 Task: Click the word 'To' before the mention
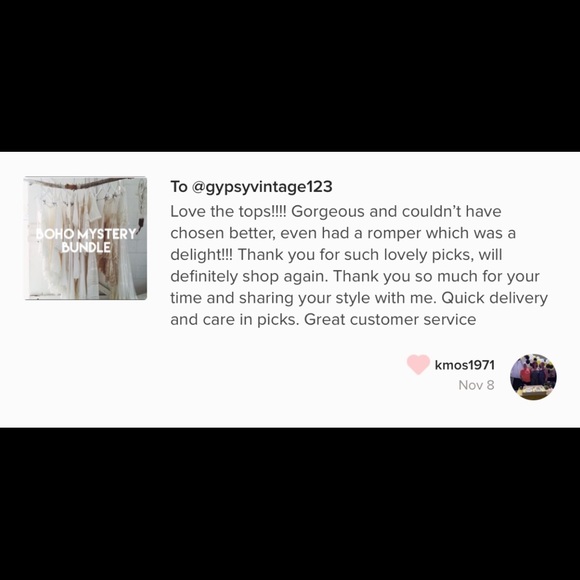pos(179,186)
